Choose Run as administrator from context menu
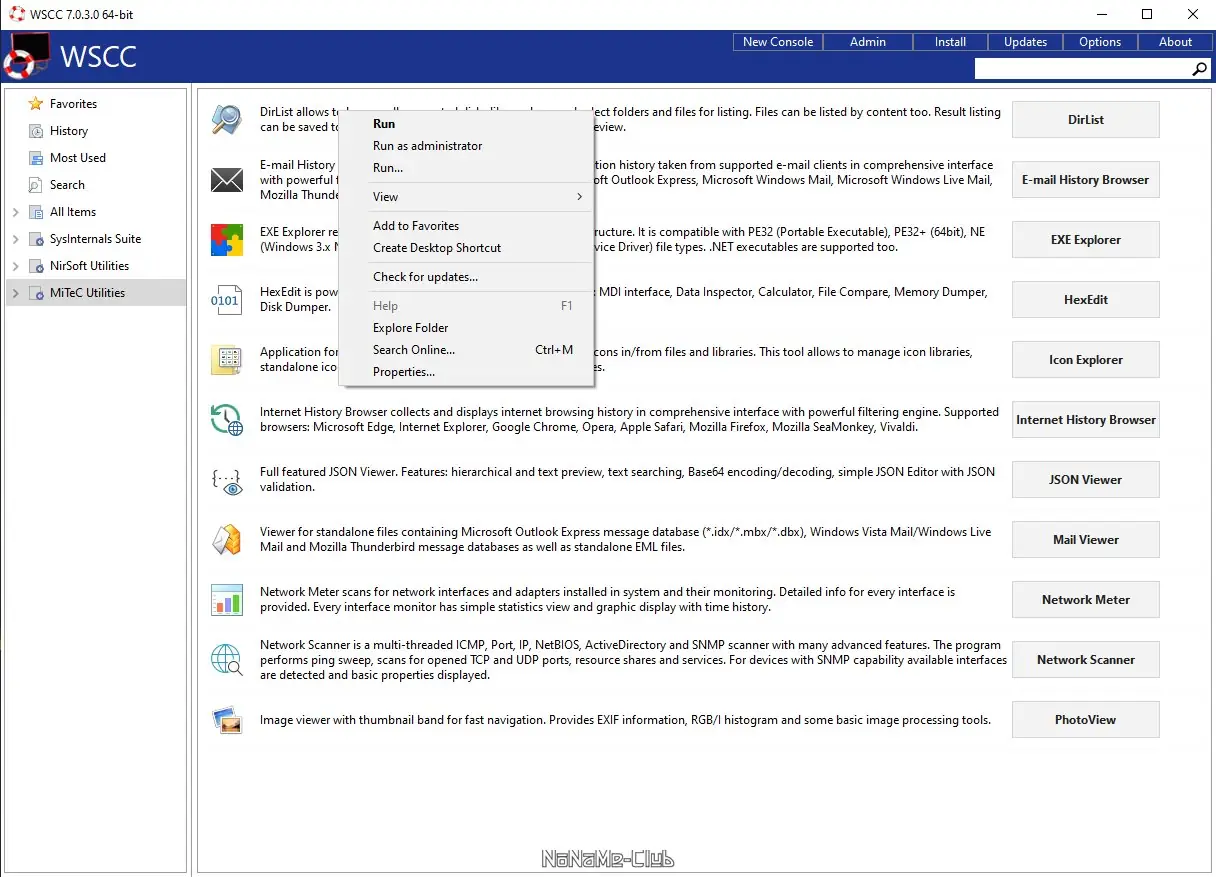The image size is (1216, 877). click(x=427, y=146)
